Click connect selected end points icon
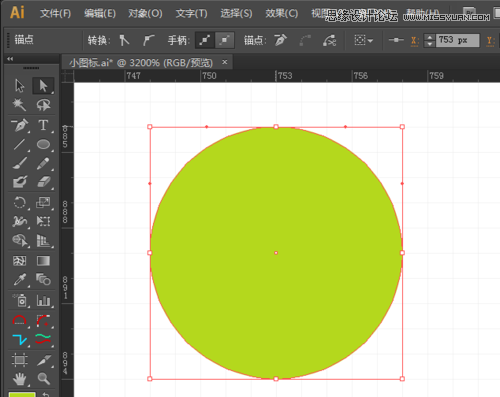 coord(305,40)
